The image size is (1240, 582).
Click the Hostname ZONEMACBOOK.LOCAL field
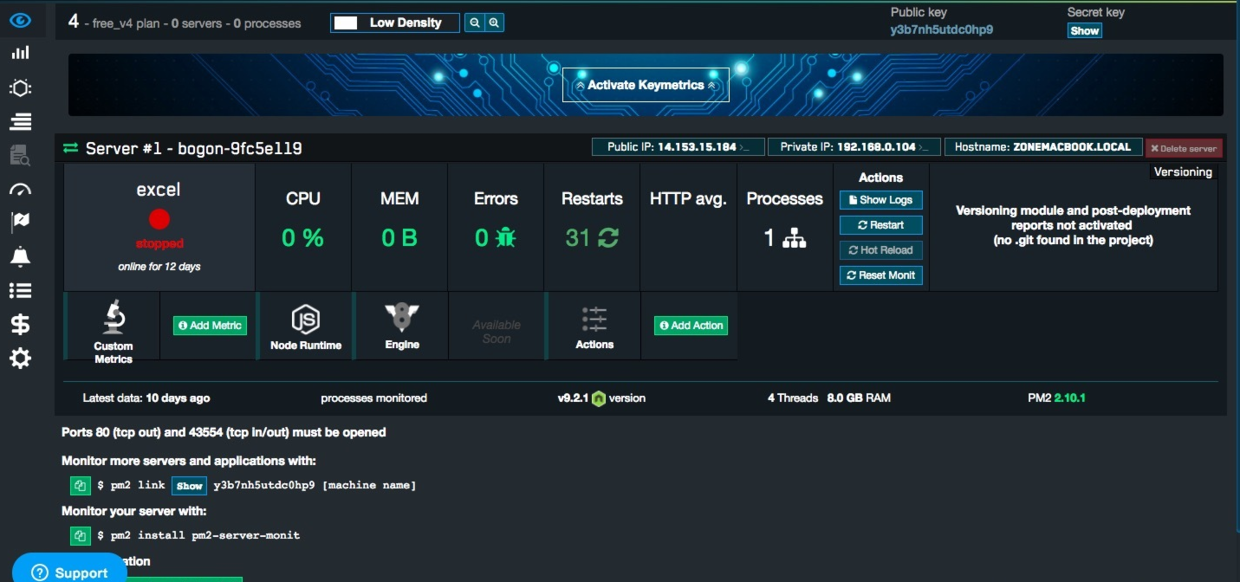tap(1043, 147)
